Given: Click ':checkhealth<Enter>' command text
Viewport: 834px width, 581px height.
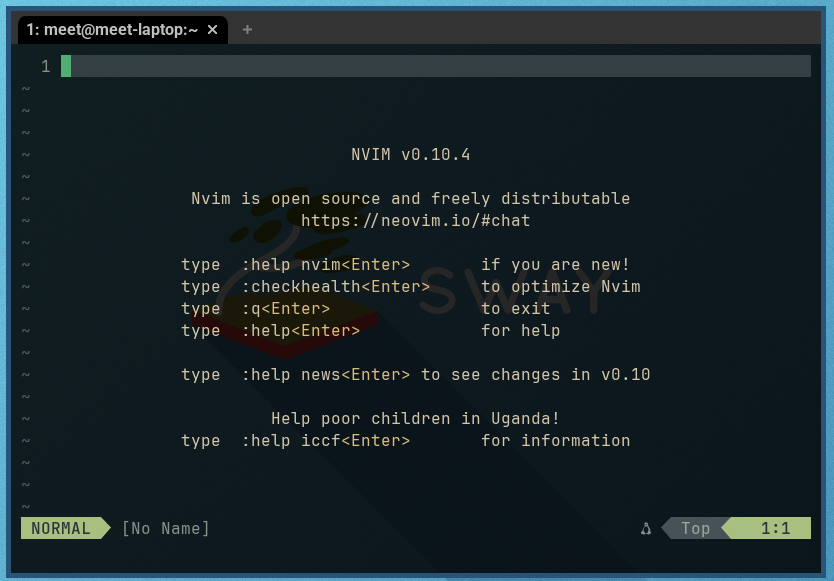Looking at the screenshot, I should point(336,287).
